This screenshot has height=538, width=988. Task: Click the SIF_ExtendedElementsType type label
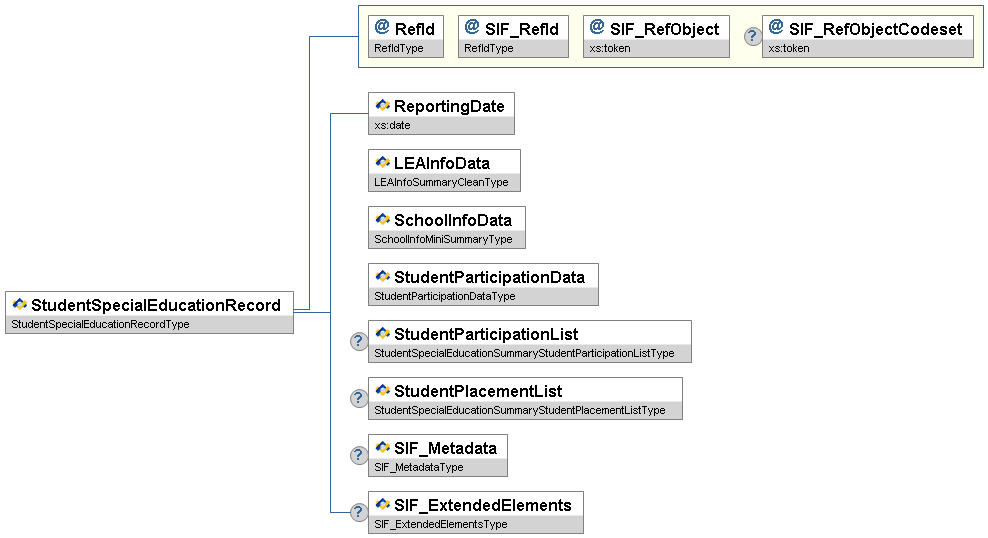coord(441,524)
